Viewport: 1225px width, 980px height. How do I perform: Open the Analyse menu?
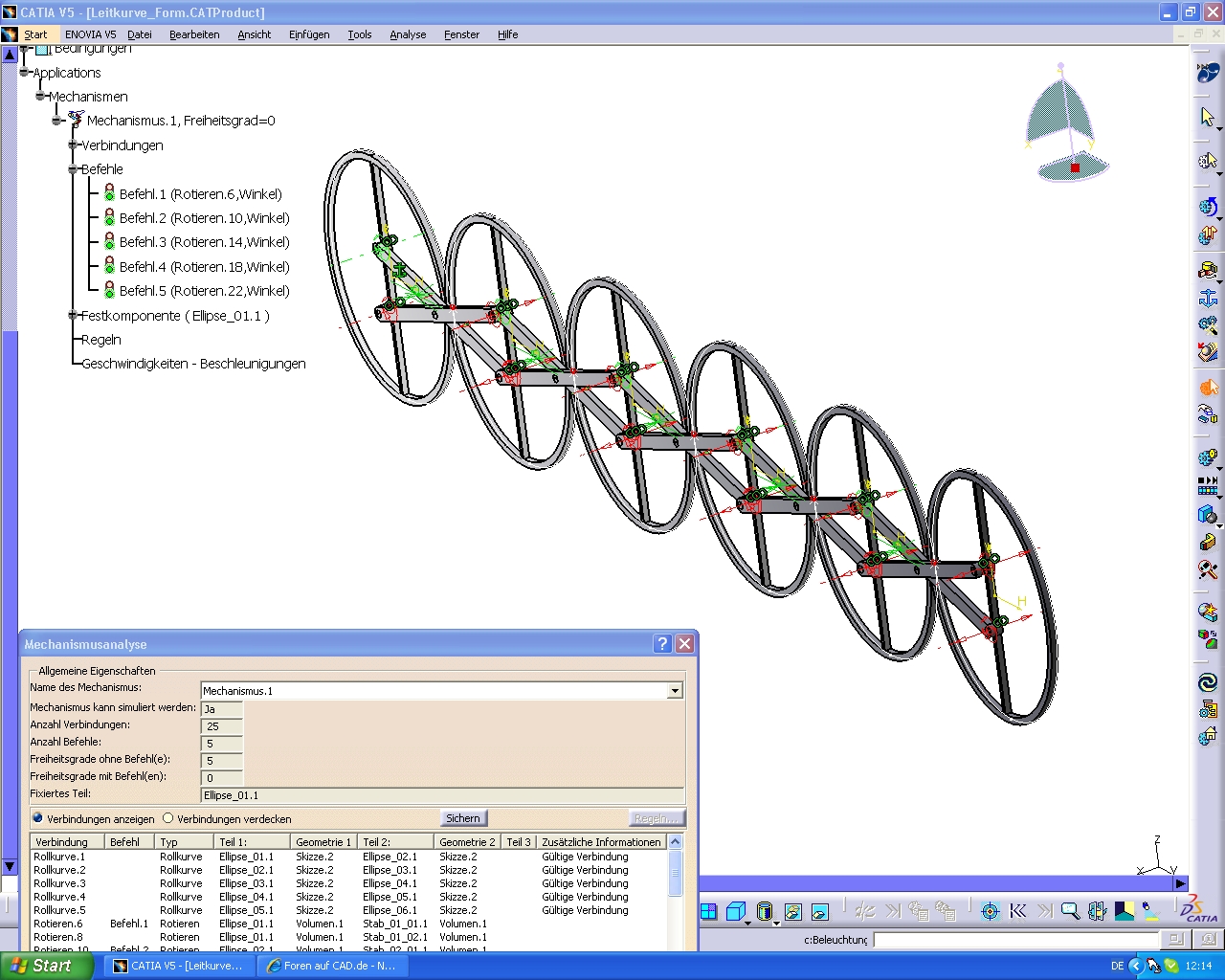pyautogui.click(x=408, y=34)
